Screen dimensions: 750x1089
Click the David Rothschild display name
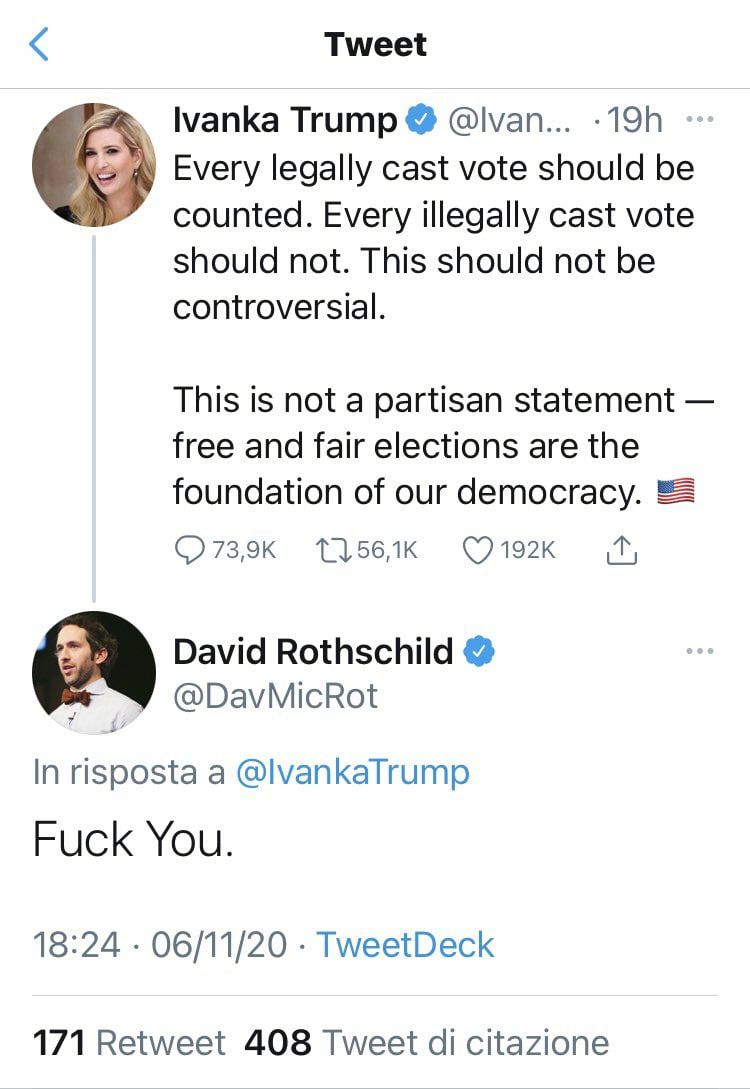tap(313, 651)
